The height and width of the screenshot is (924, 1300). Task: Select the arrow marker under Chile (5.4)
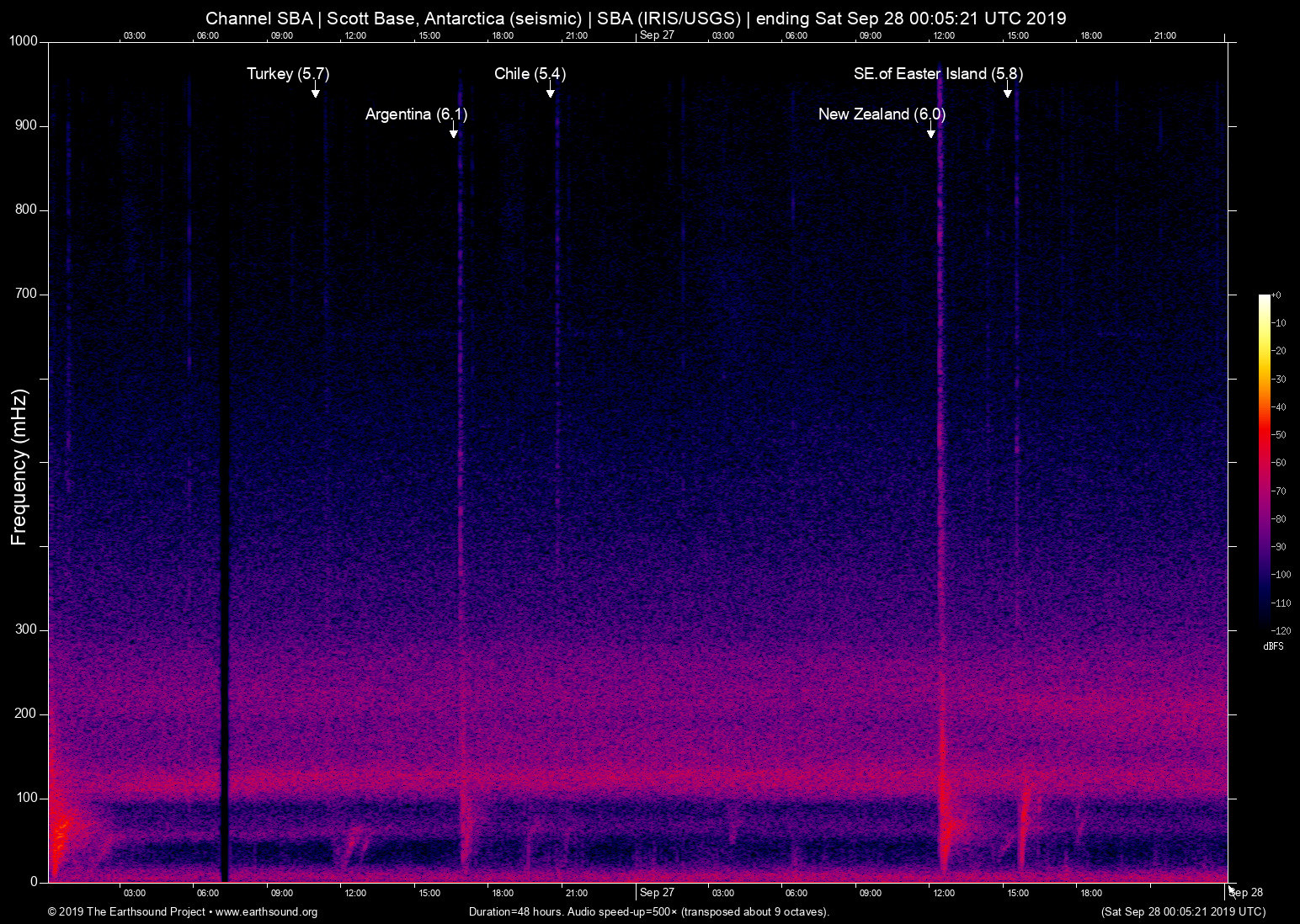[x=550, y=91]
